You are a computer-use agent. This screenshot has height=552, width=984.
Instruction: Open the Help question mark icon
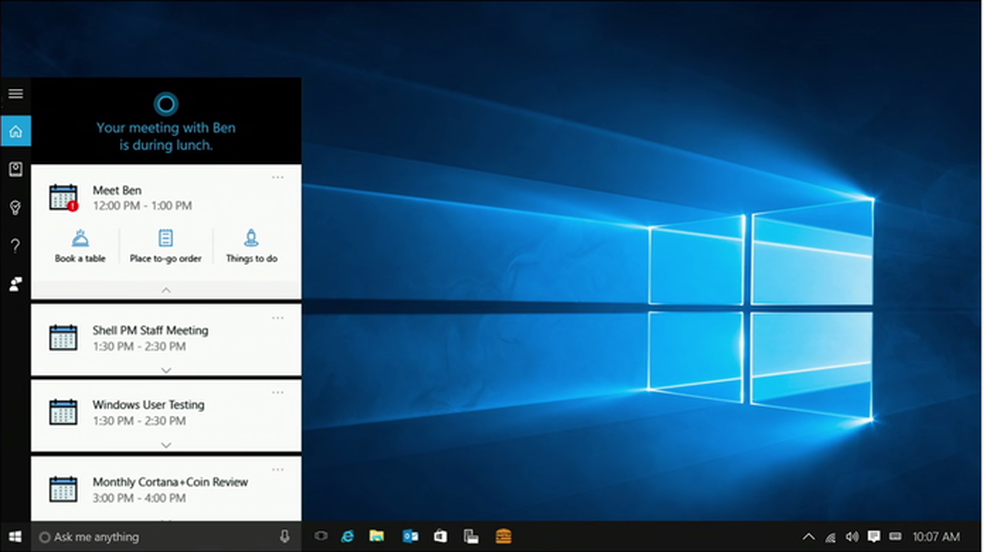[16, 246]
